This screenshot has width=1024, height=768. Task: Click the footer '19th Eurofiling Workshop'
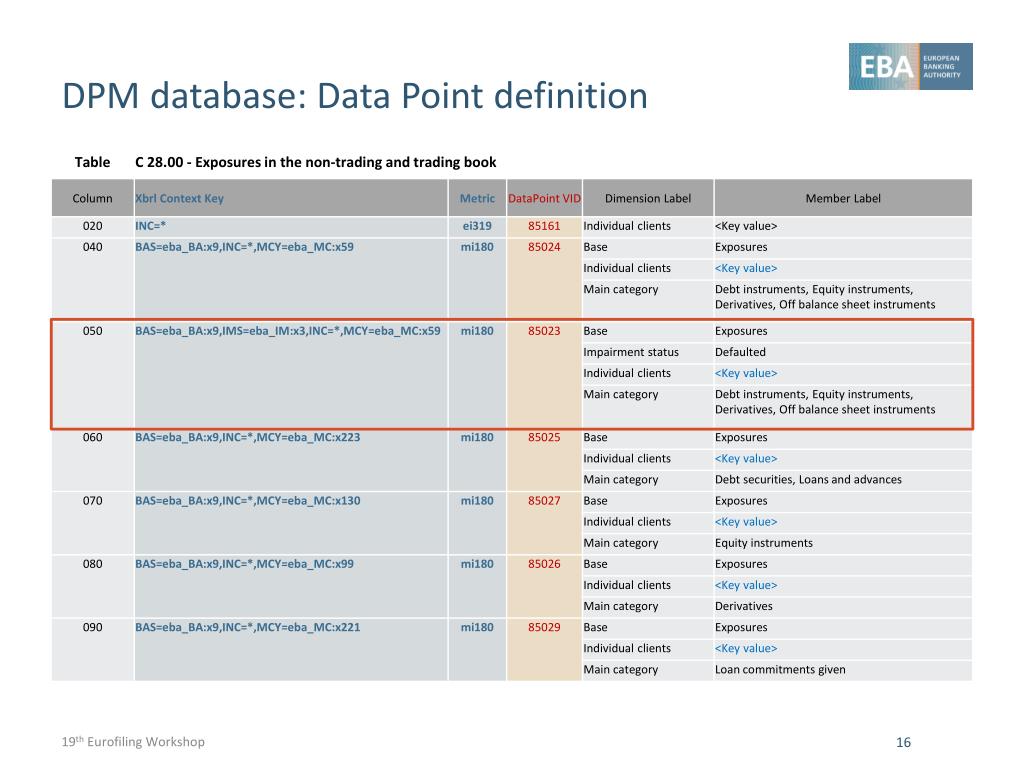(133, 741)
